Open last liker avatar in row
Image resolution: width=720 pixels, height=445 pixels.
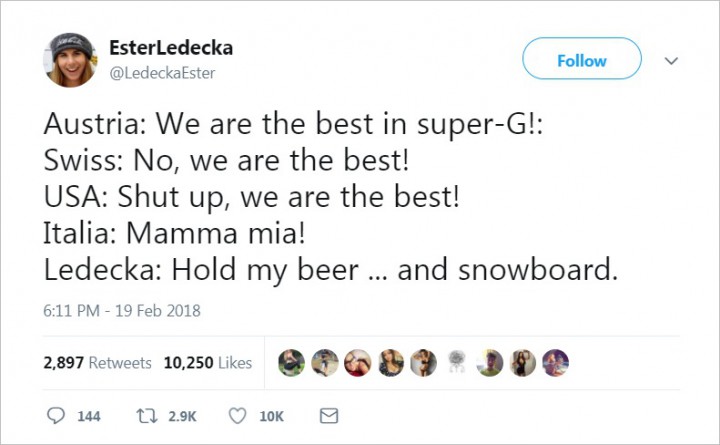point(556,363)
